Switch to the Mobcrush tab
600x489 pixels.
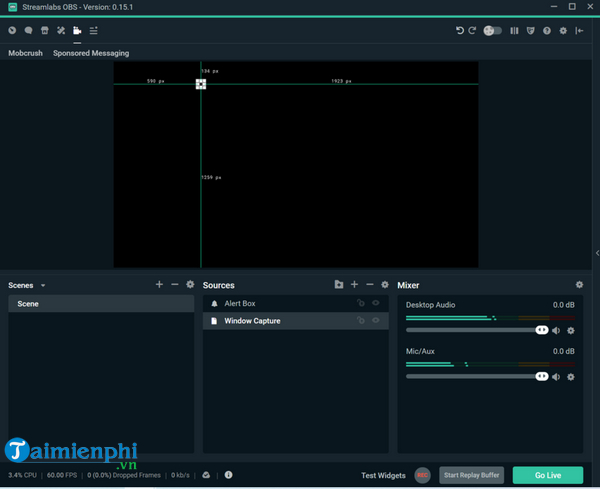point(25,53)
